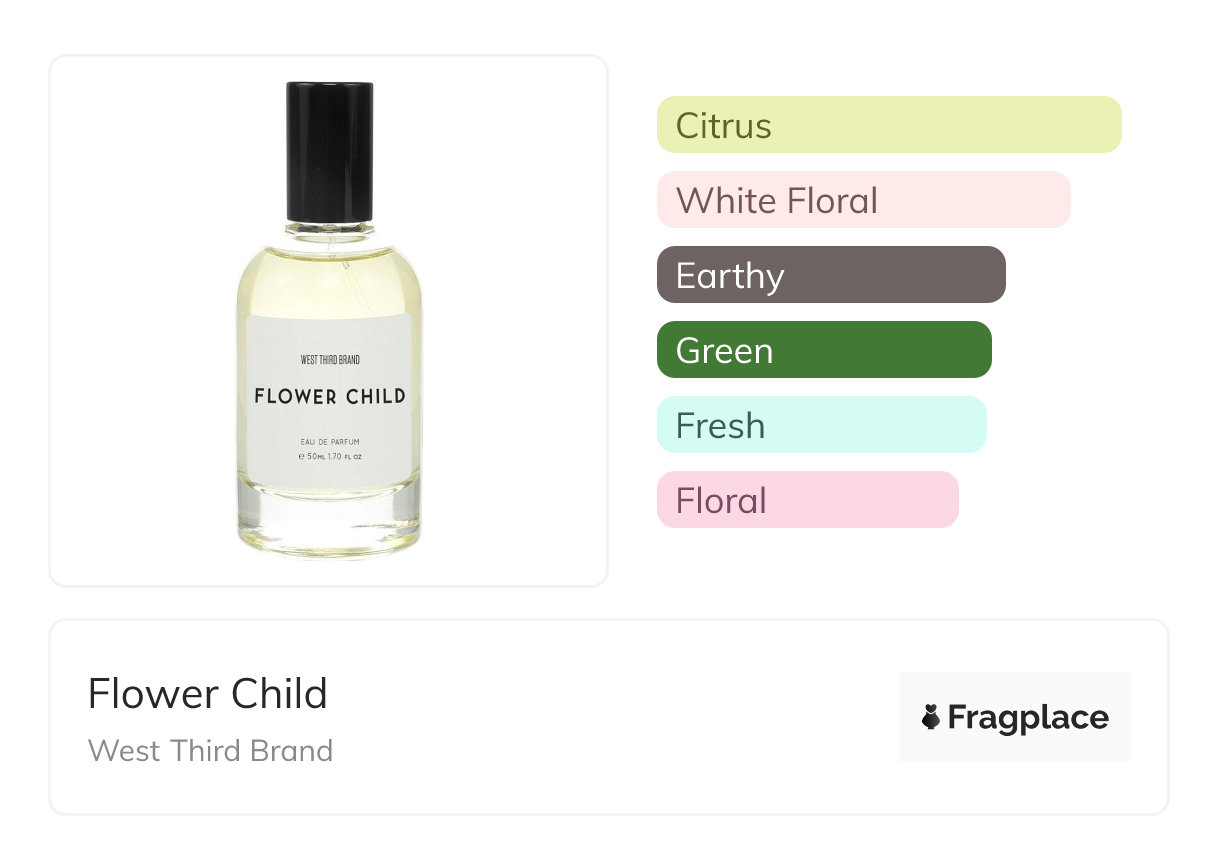Click the Flower Child title text
Viewport: 1218px width, 864px height.
pos(207,694)
